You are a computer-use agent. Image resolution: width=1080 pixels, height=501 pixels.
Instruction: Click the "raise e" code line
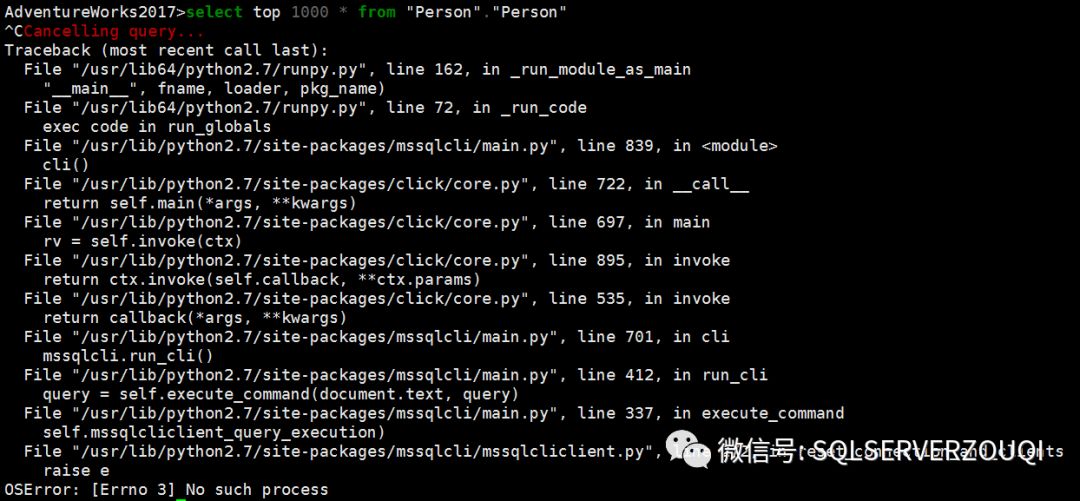(76, 471)
